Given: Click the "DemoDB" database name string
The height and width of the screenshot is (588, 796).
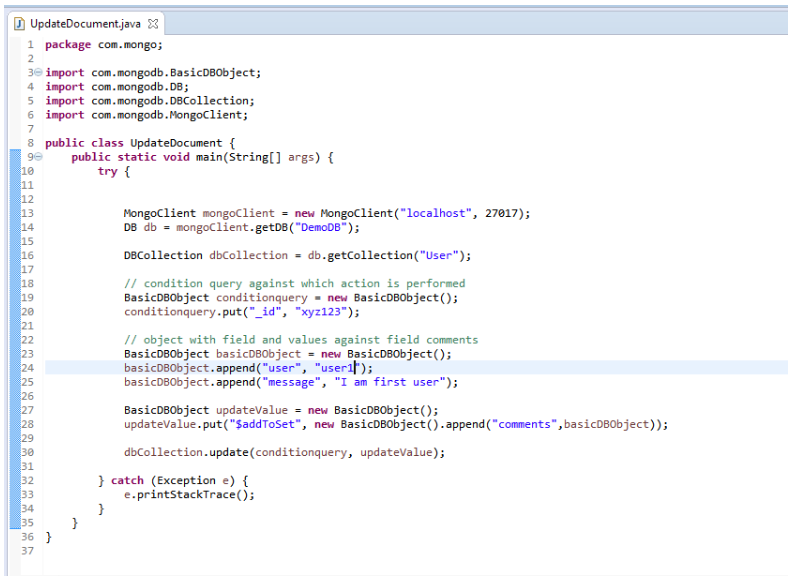Looking at the screenshot, I should click(315, 227).
